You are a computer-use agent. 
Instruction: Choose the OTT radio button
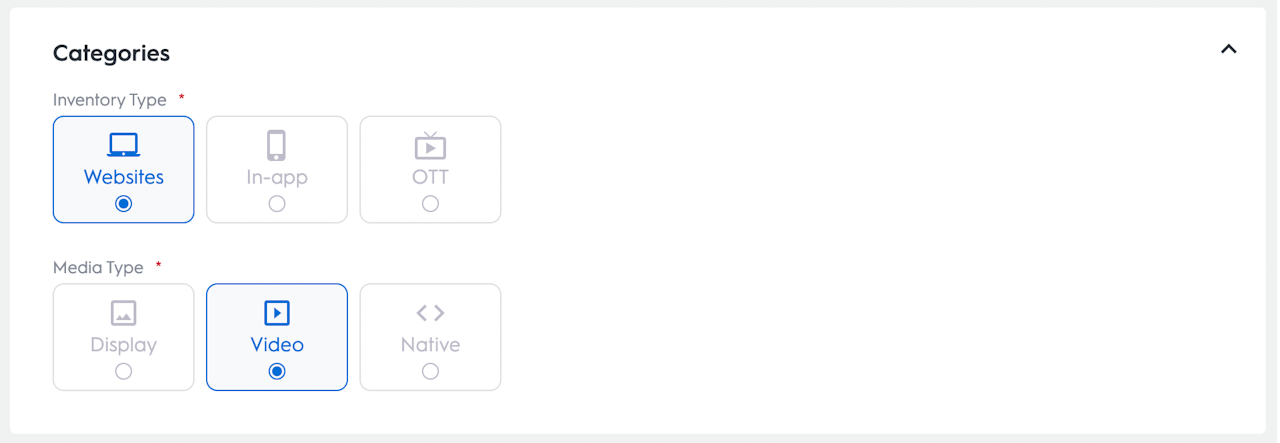pos(430,204)
